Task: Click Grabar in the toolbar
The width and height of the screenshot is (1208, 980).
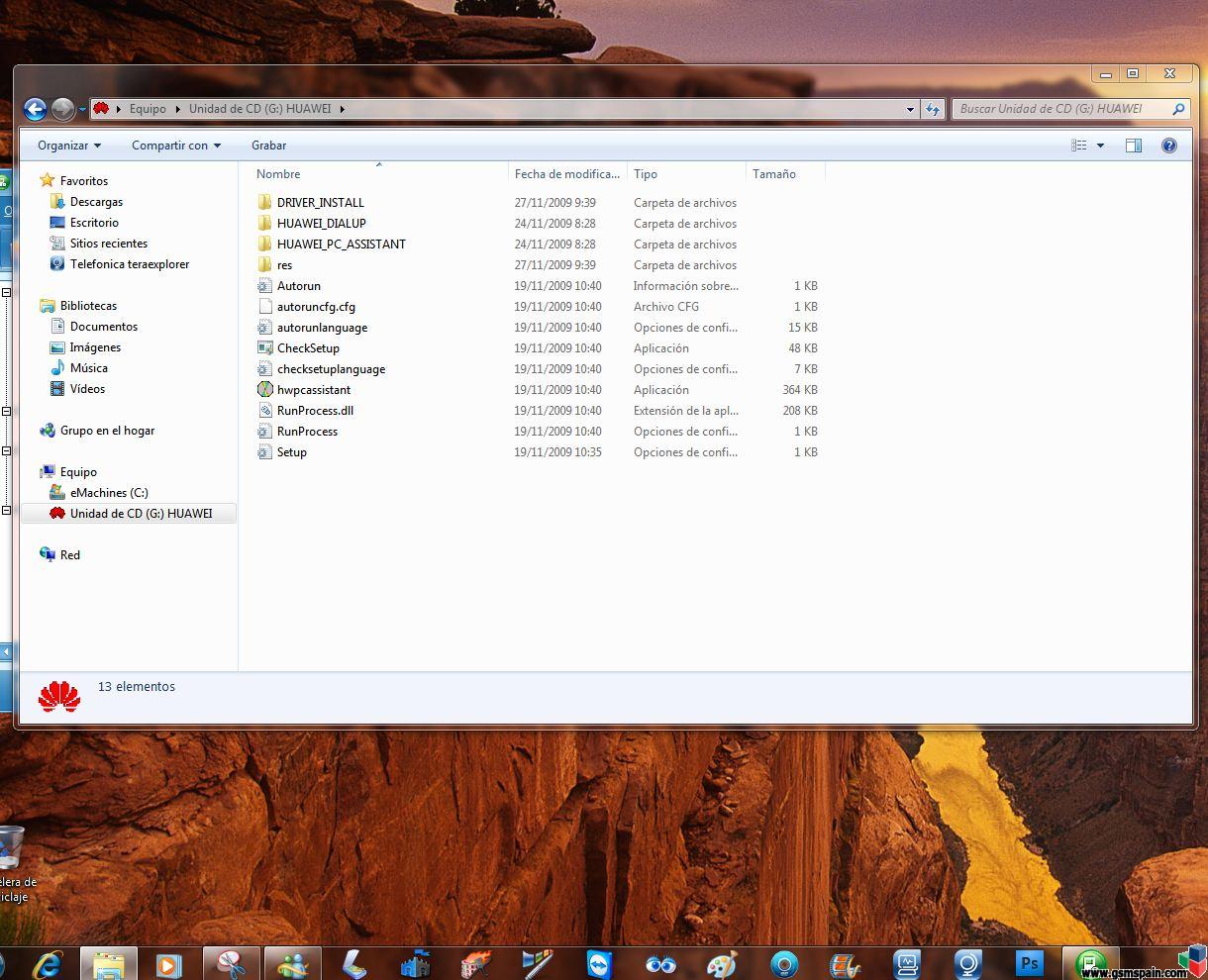Action: [268, 146]
